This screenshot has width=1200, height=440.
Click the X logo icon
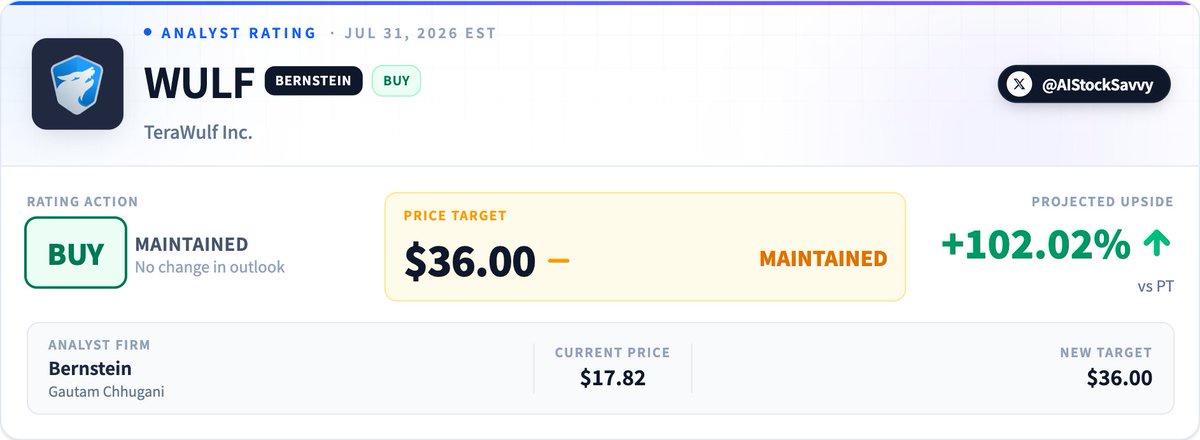pyautogui.click(x=1019, y=85)
